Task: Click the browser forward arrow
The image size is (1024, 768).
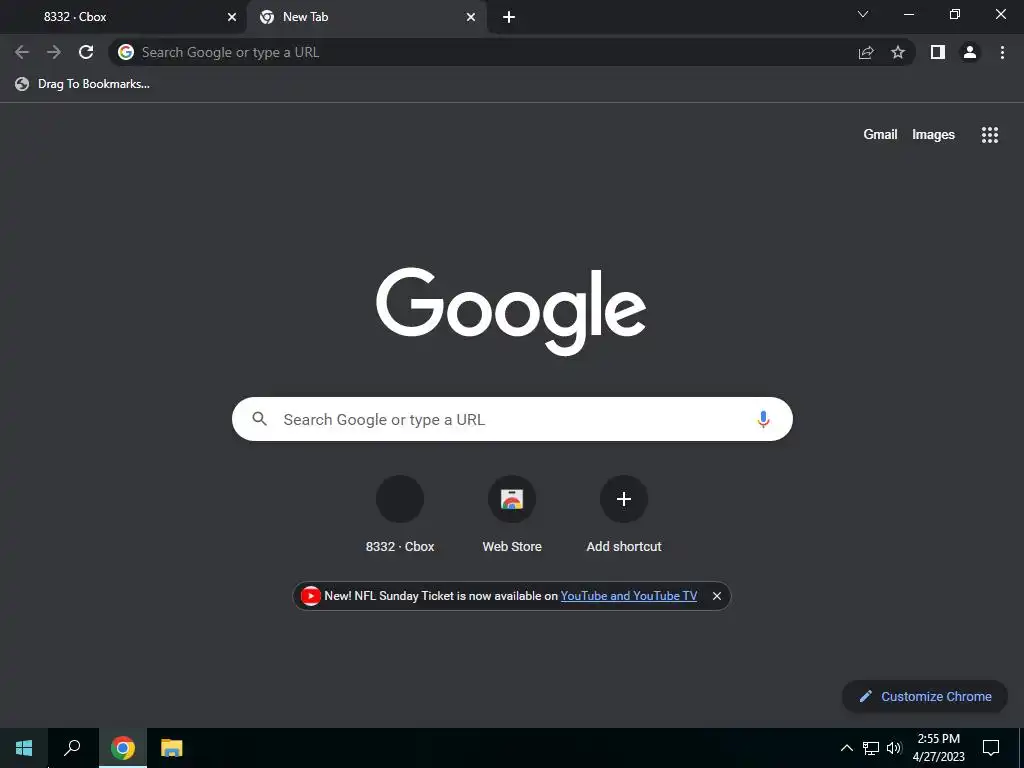Action: click(x=54, y=52)
